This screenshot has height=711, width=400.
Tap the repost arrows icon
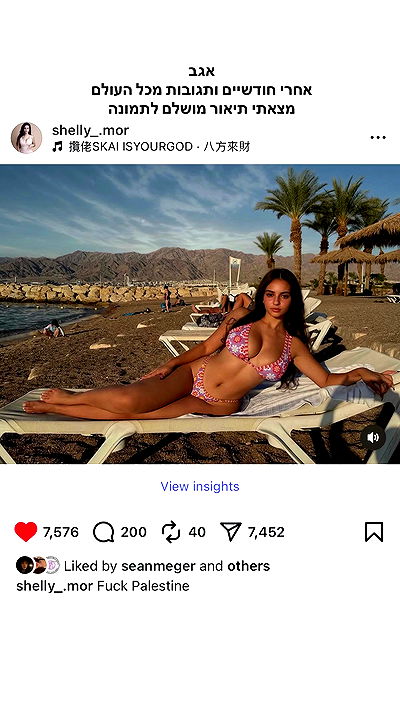pyautogui.click(x=171, y=532)
